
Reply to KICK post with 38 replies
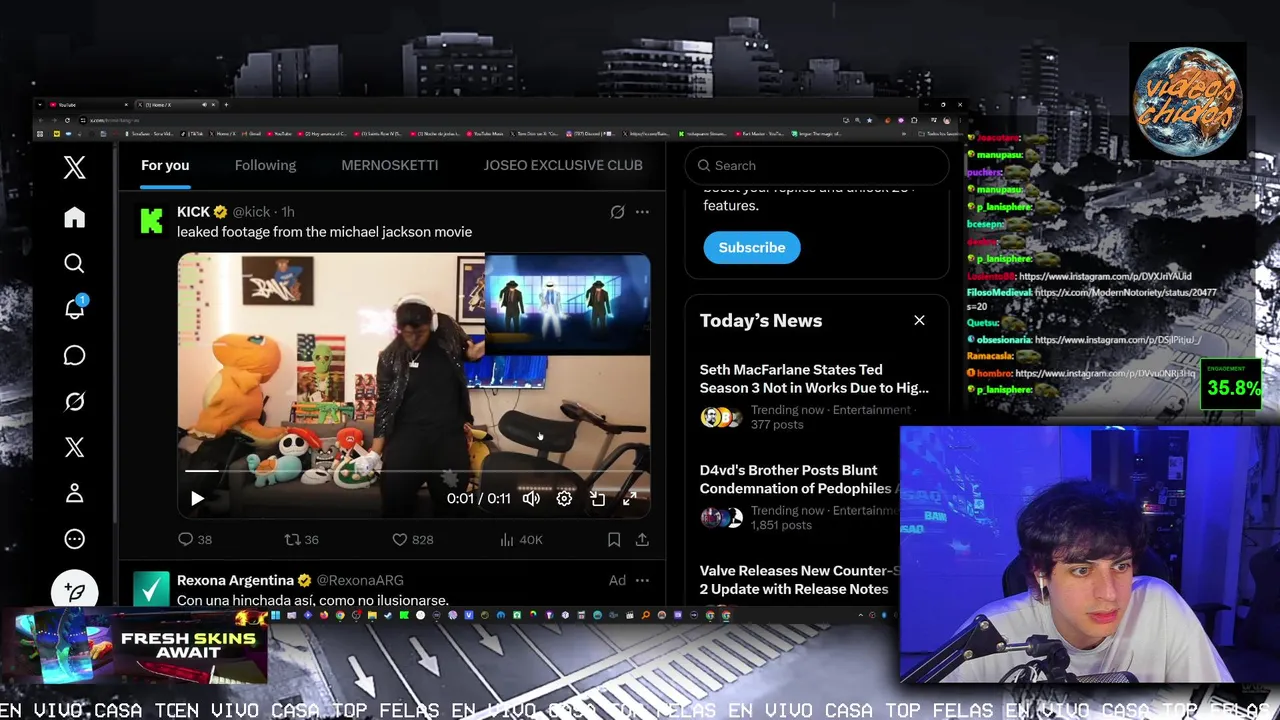[x=194, y=539]
